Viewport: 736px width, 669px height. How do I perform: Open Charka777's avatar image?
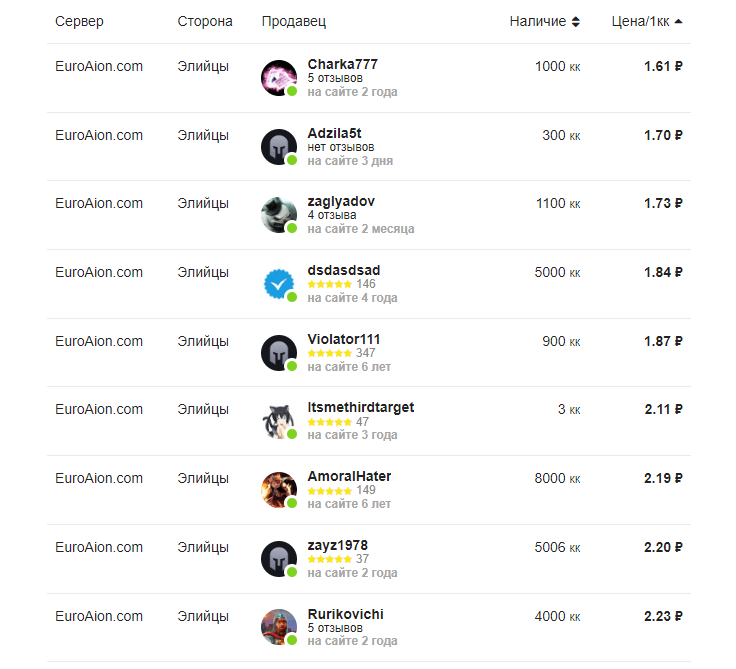(279, 78)
